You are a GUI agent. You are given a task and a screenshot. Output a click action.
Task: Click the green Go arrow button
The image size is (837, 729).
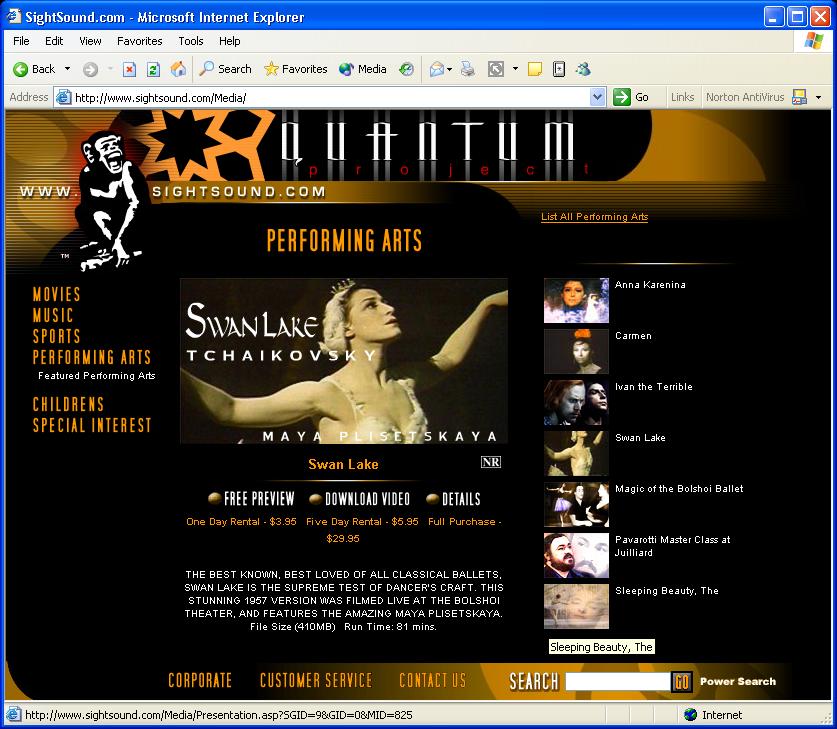[621, 97]
